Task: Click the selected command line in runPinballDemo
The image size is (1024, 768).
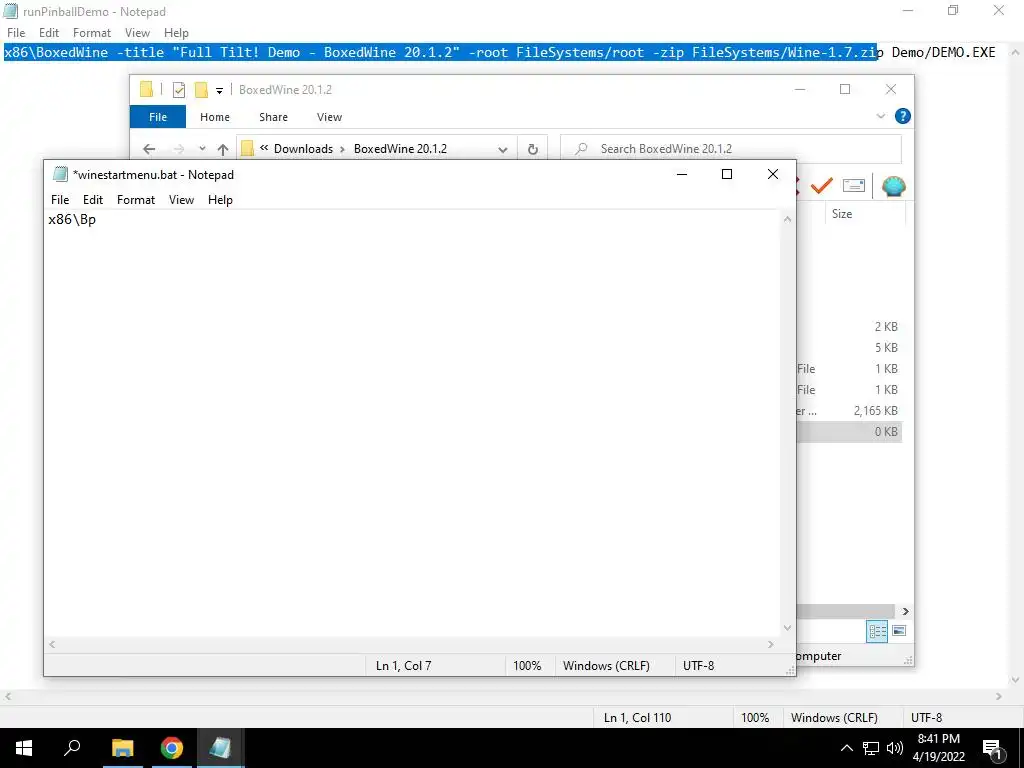Action: [x=440, y=52]
